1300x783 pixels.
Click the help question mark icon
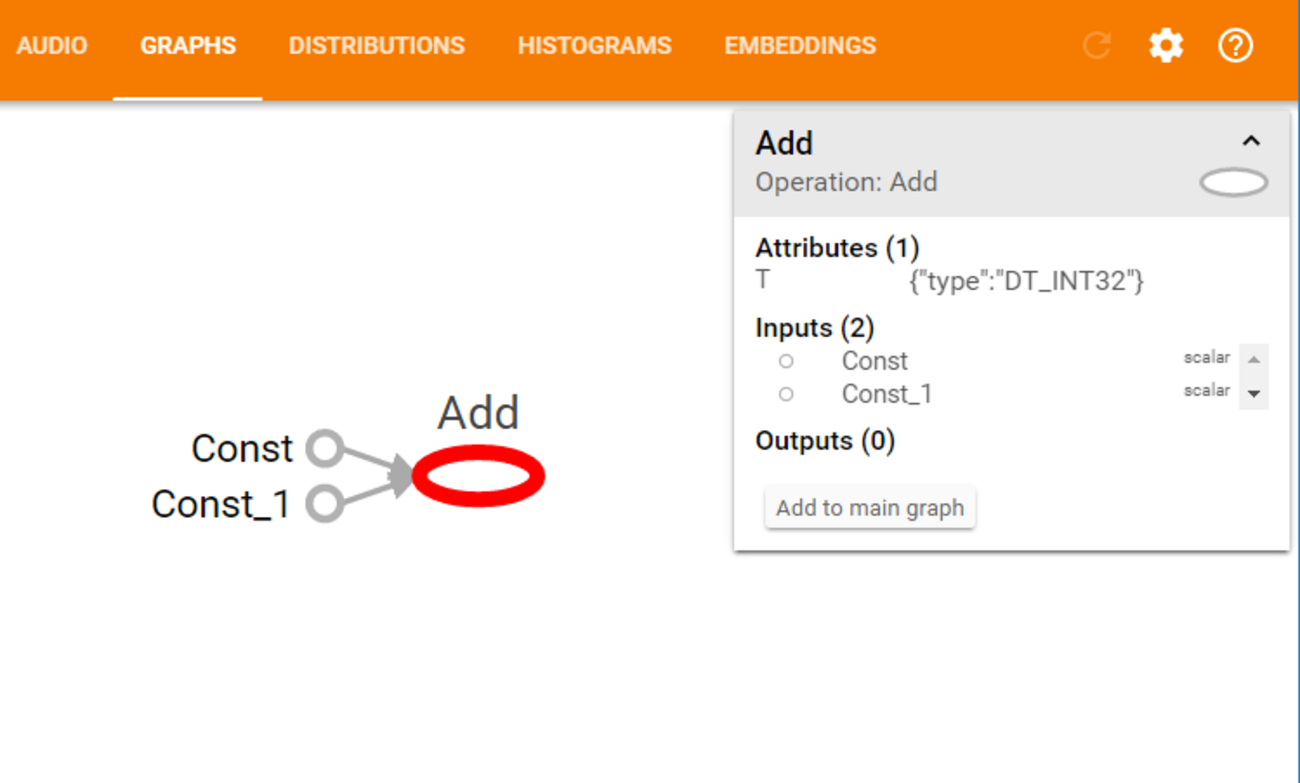pyautogui.click(x=1235, y=46)
